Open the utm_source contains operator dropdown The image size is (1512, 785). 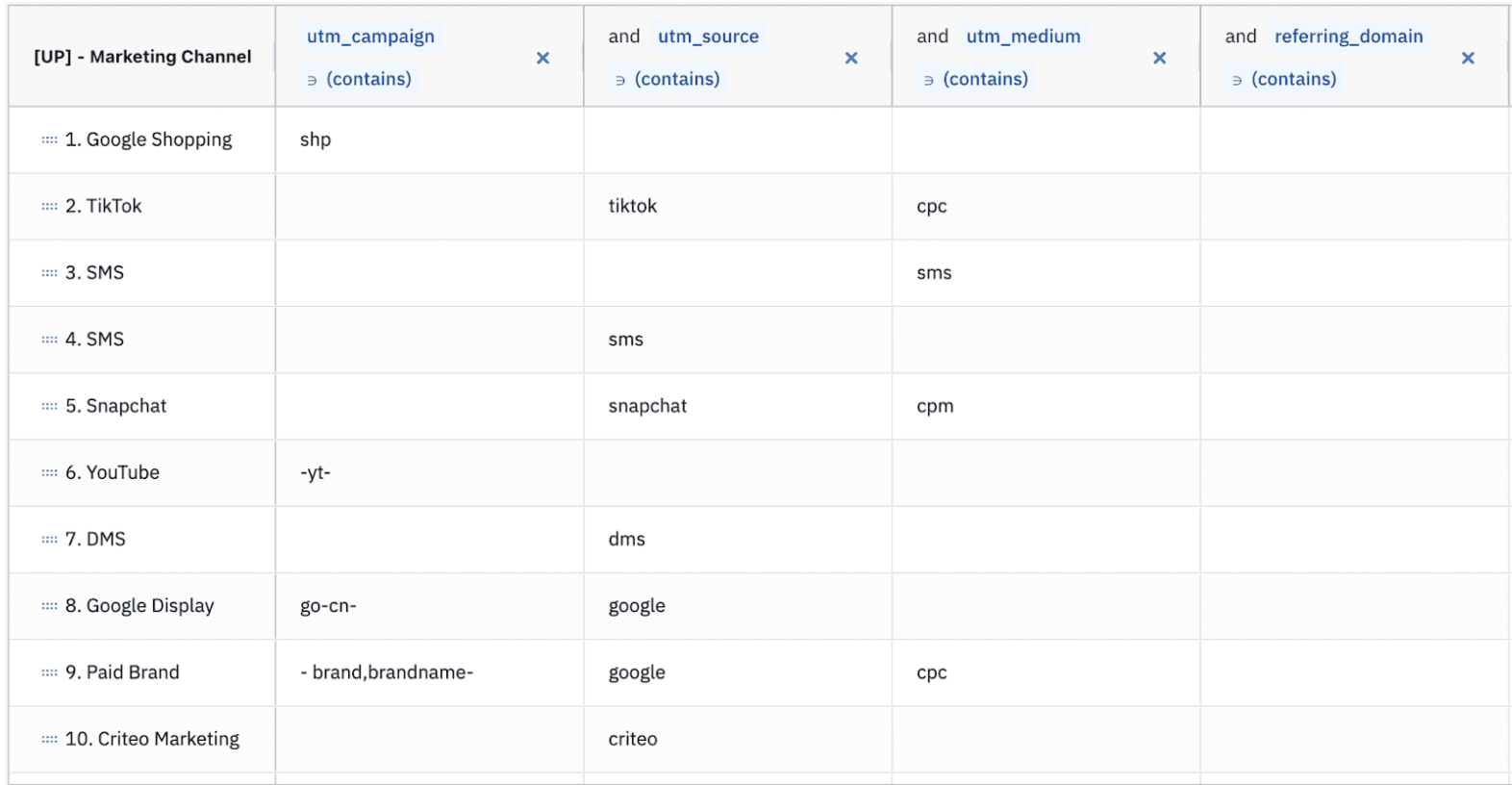pyautogui.click(x=668, y=79)
